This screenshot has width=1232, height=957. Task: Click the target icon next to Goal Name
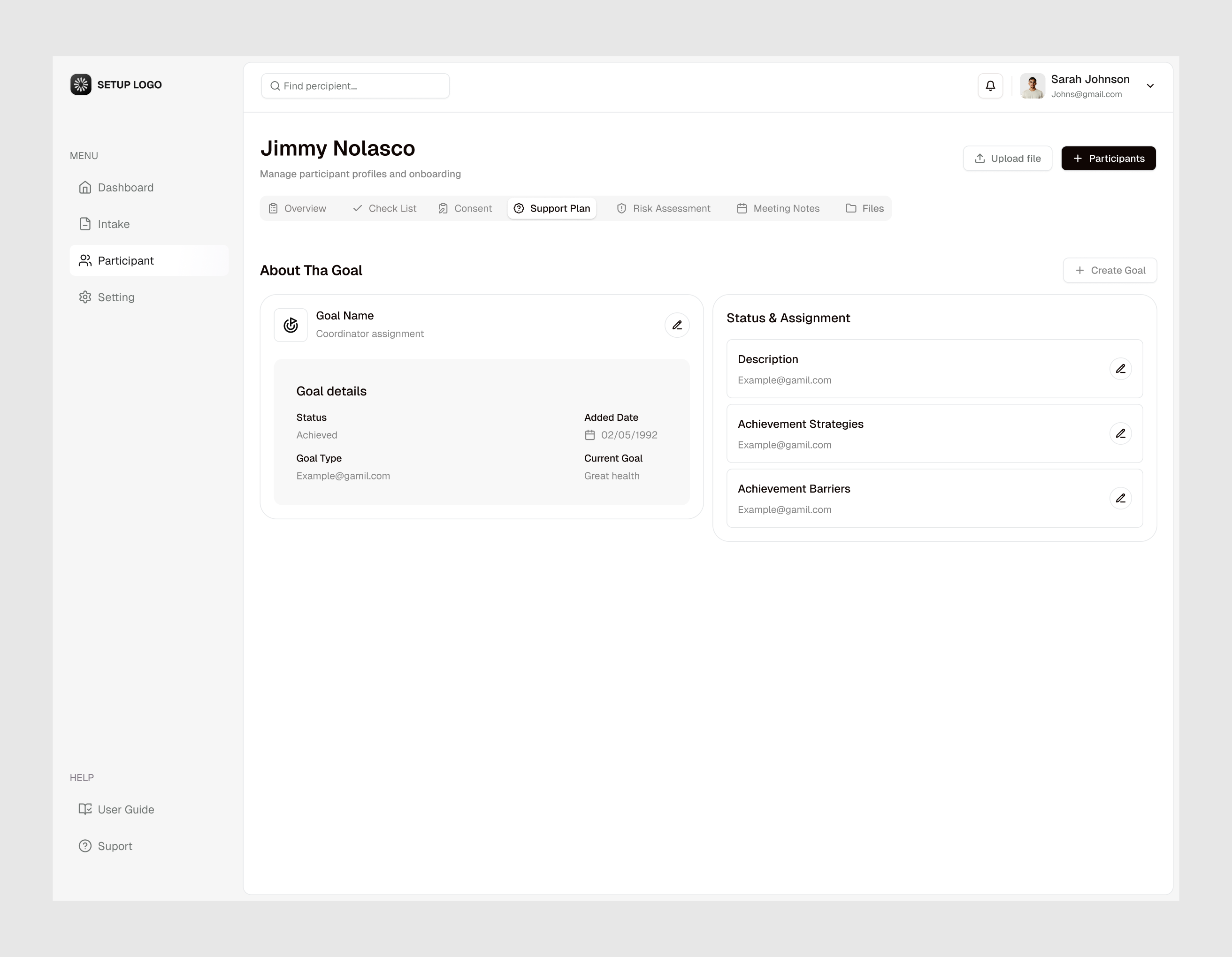pos(291,325)
